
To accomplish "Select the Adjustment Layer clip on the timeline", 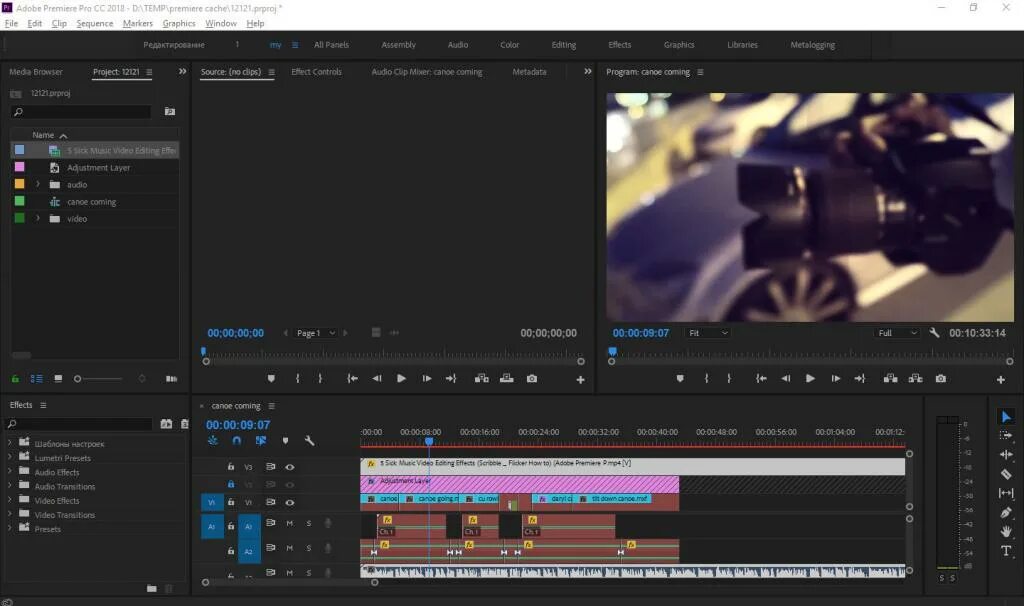I will pos(500,482).
